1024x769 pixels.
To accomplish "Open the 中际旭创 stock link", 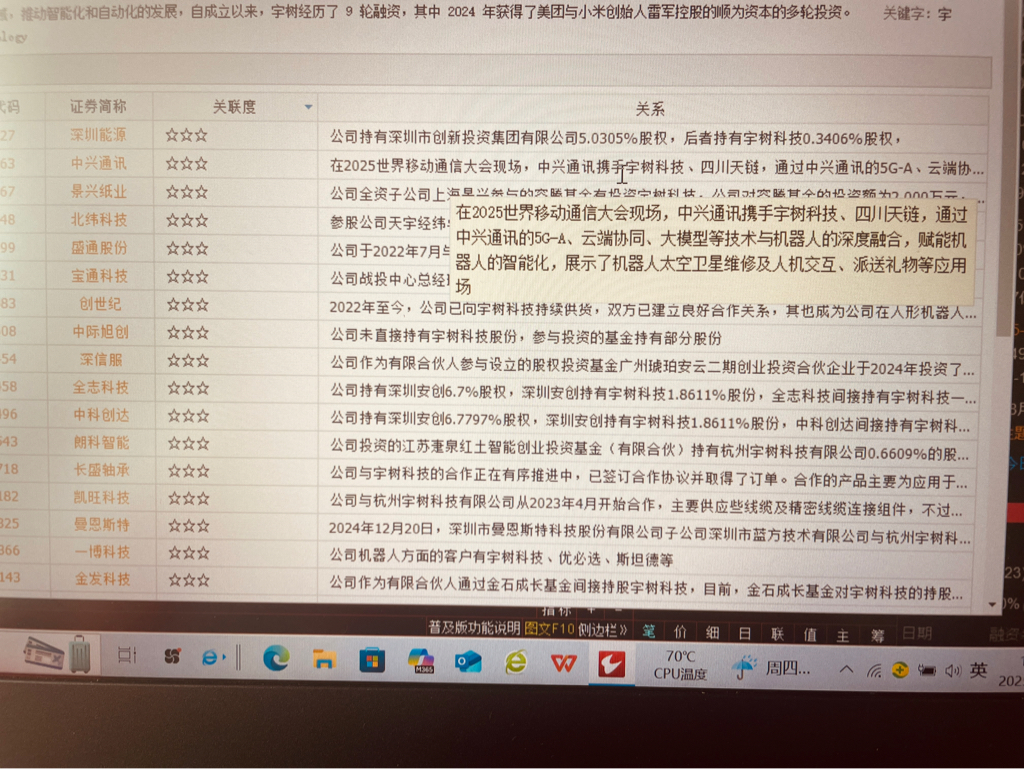I will point(101,332).
